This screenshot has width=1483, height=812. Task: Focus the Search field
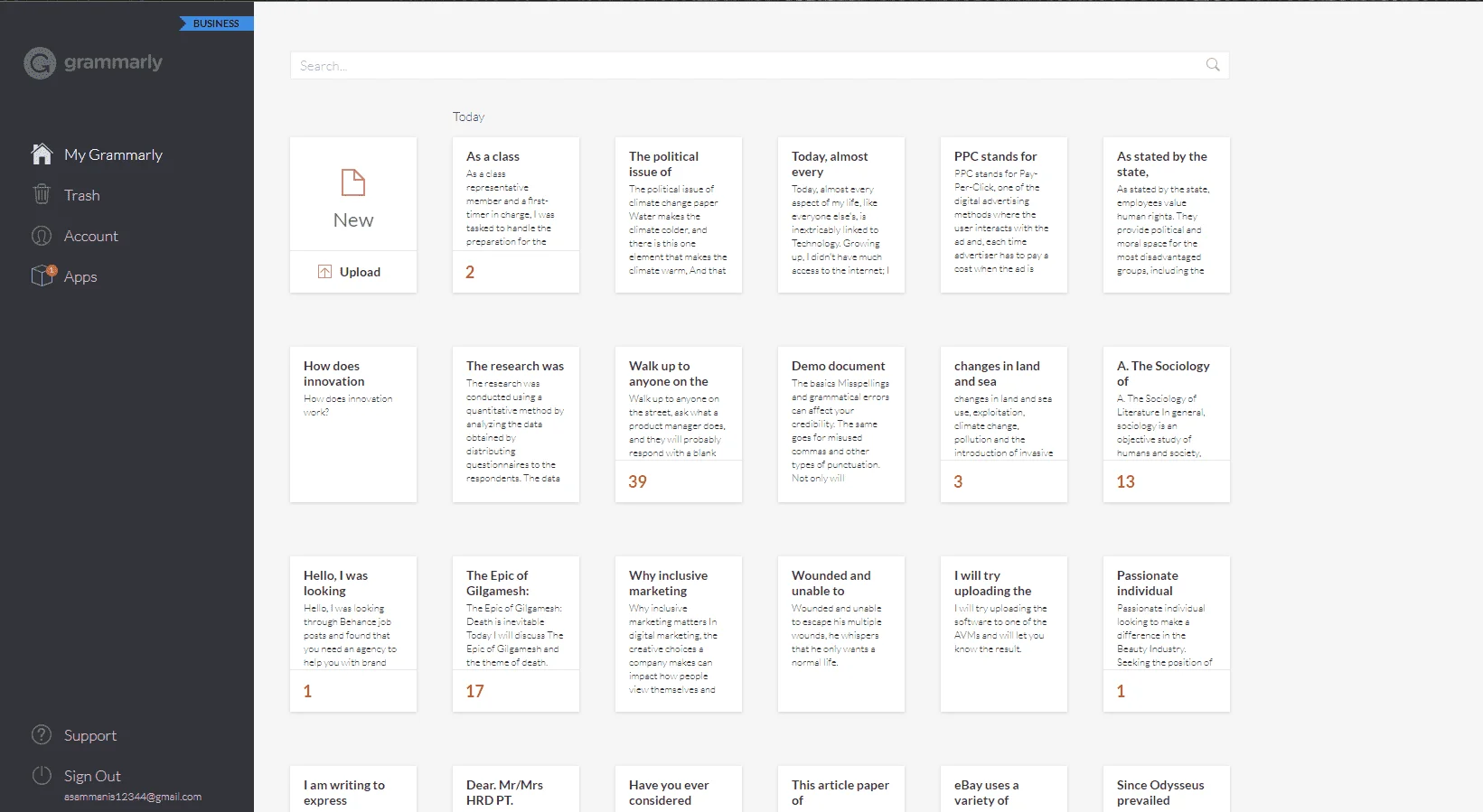(x=759, y=65)
